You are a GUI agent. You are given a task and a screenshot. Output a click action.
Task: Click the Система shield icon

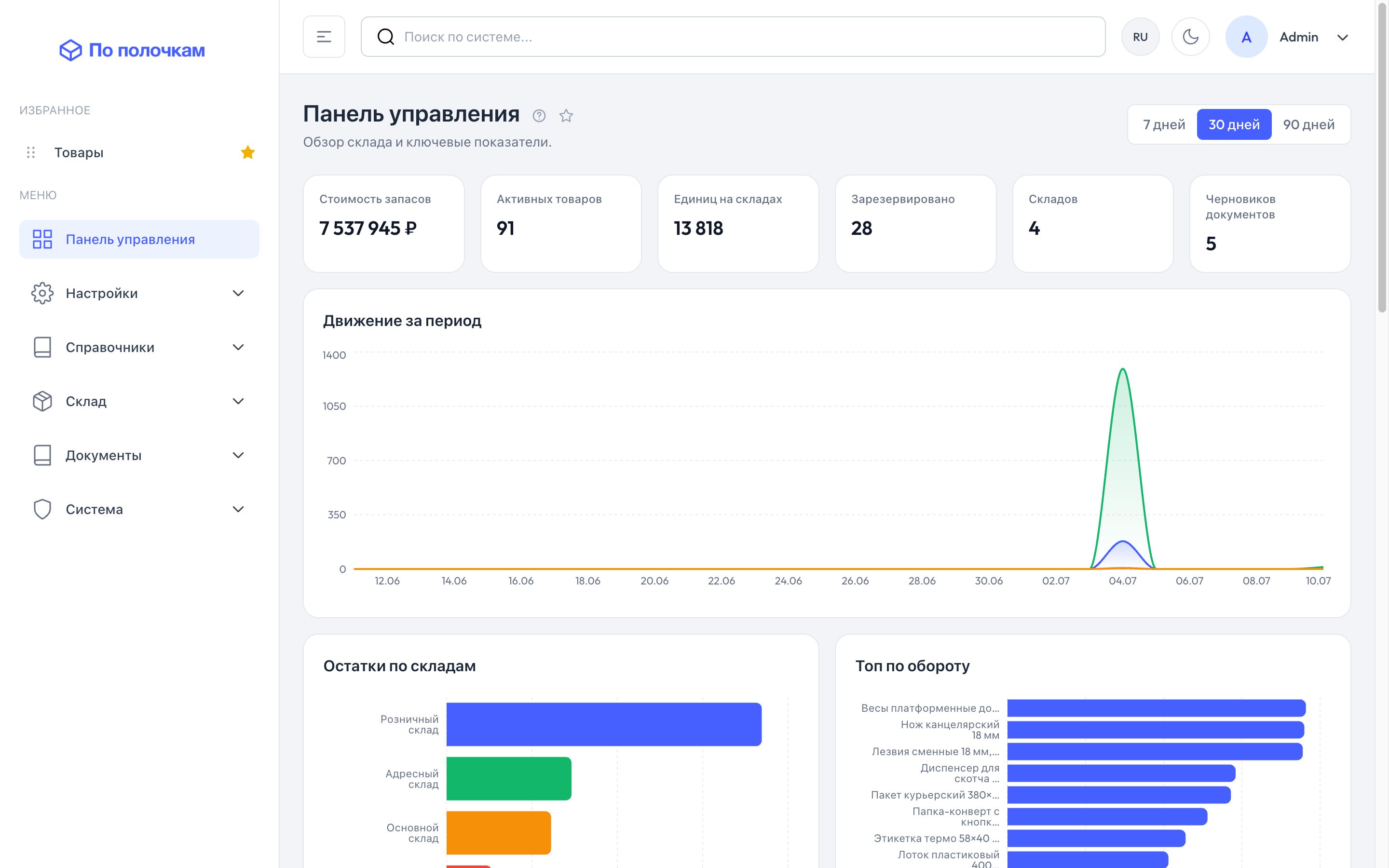tap(42, 509)
